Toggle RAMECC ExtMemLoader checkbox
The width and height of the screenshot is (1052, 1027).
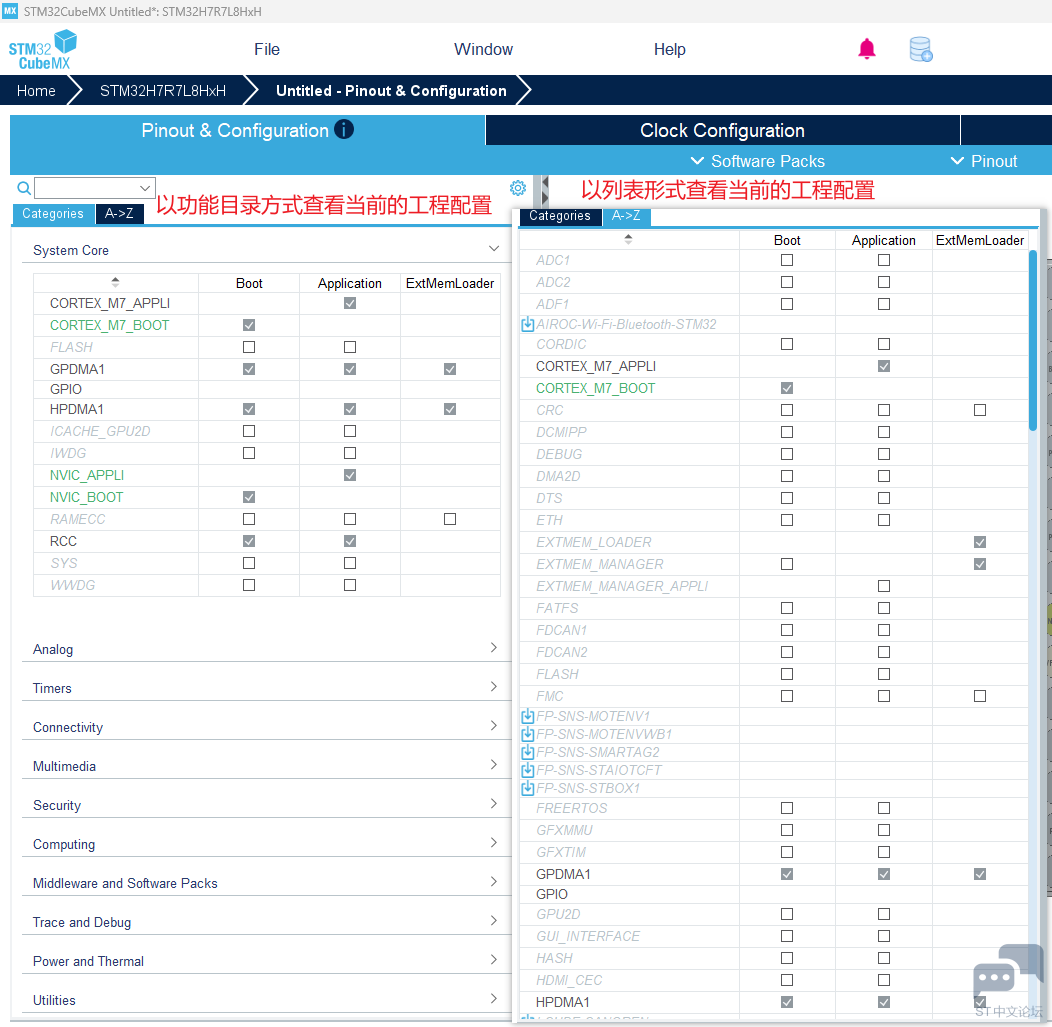(450, 519)
